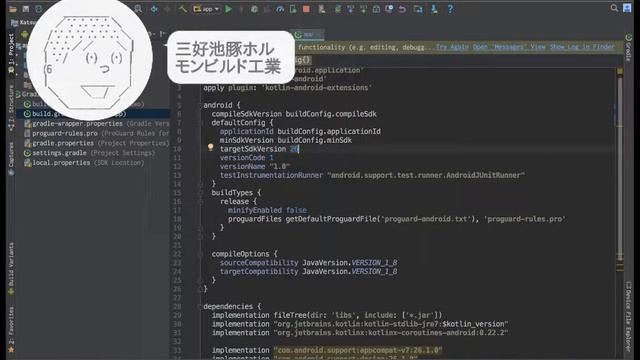The image size is (640, 360).
Task: Collapse the compileOptions block fold marker
Action: [201, 254]
